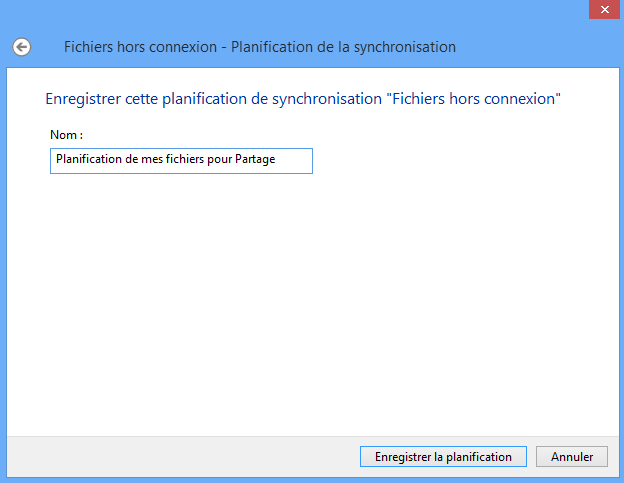Click the back arrow icon
This screenshot has height=483, width=624.
[21, 47]
